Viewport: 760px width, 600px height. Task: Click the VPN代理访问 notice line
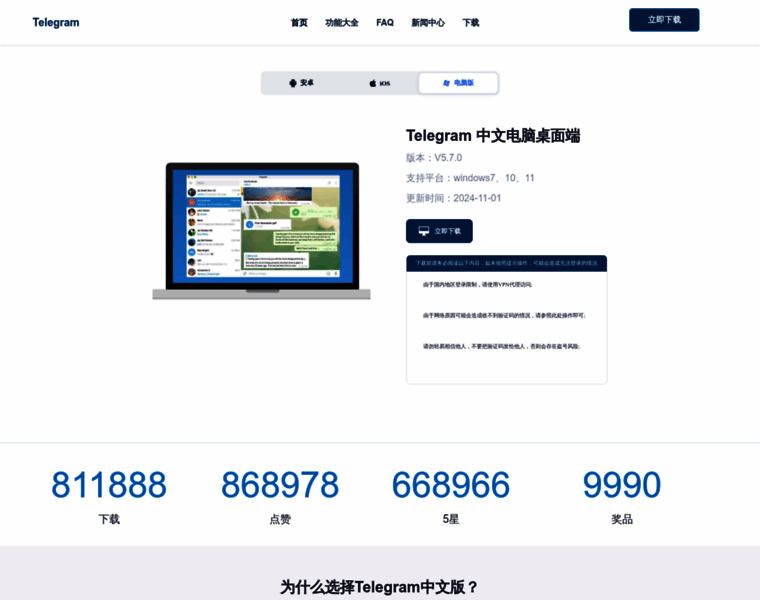pyautogui.click(x=477, y=284)
